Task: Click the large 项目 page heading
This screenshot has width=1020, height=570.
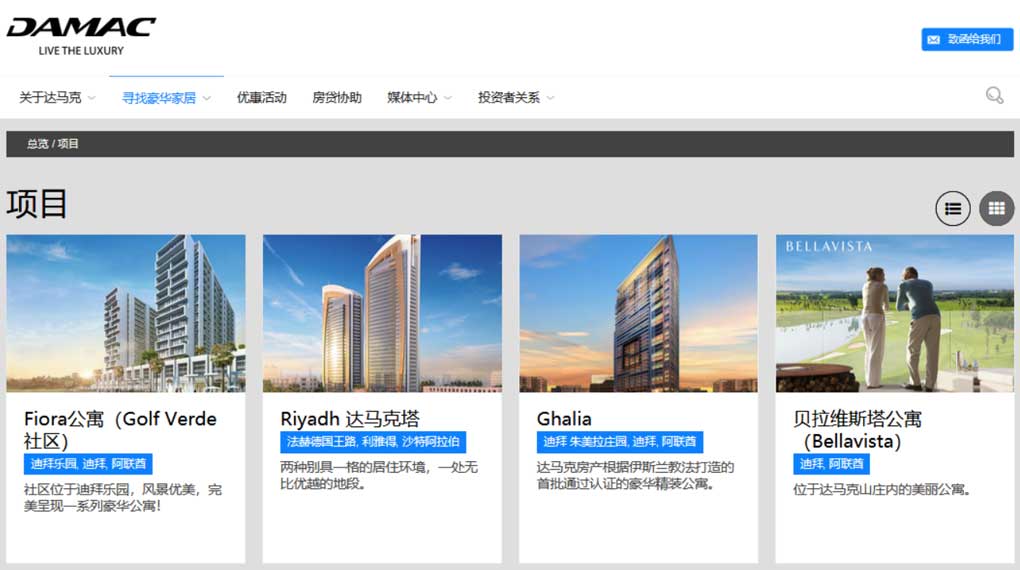Action: [37, 204]
